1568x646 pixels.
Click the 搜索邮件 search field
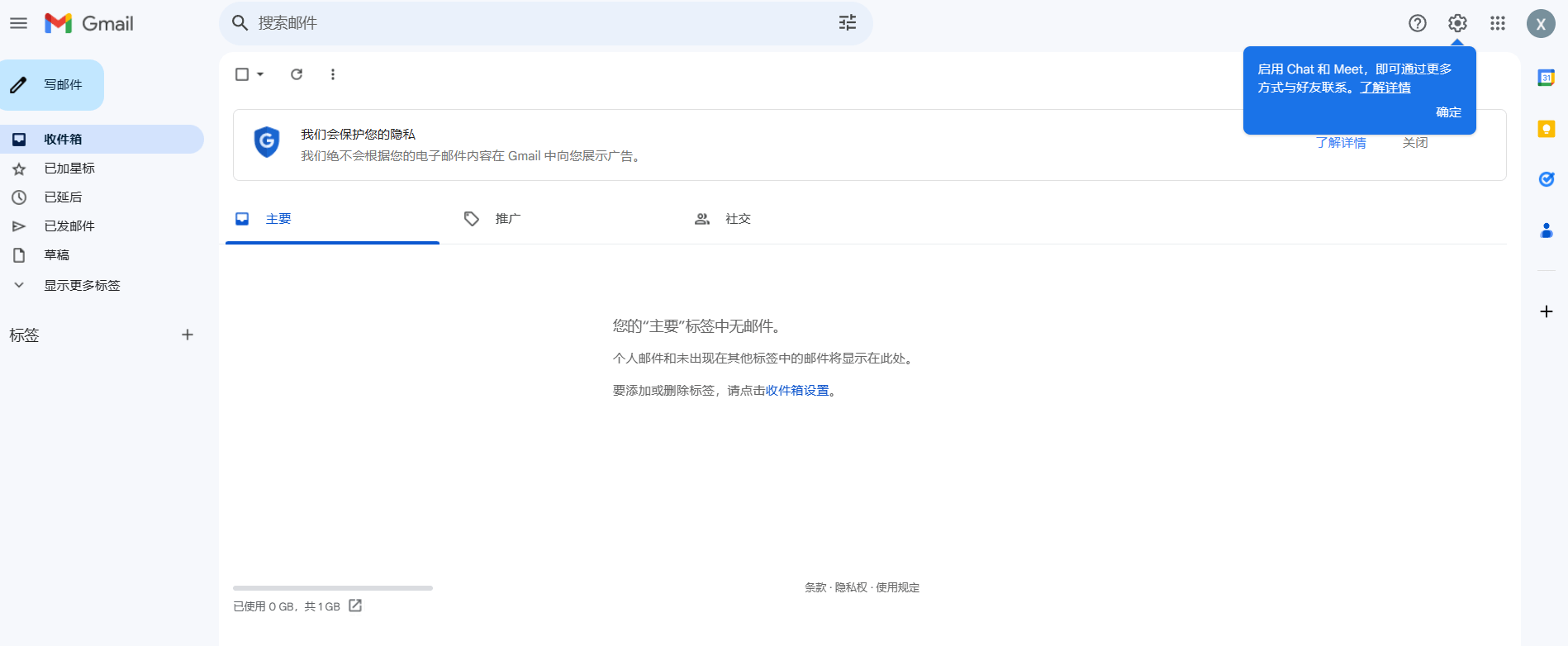point(537,23)
